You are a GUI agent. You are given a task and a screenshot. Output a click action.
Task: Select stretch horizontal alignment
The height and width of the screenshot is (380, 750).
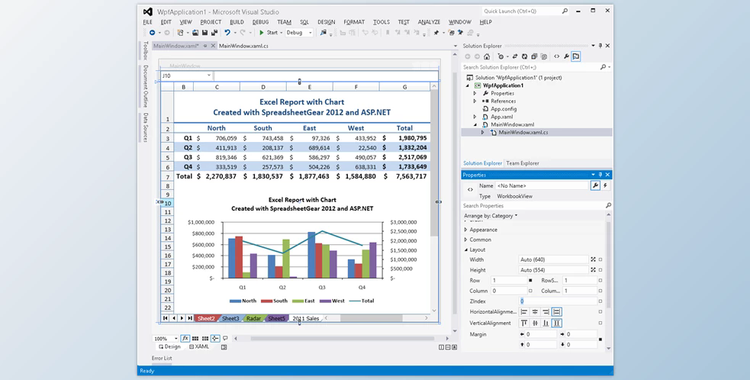pos(557,312)
